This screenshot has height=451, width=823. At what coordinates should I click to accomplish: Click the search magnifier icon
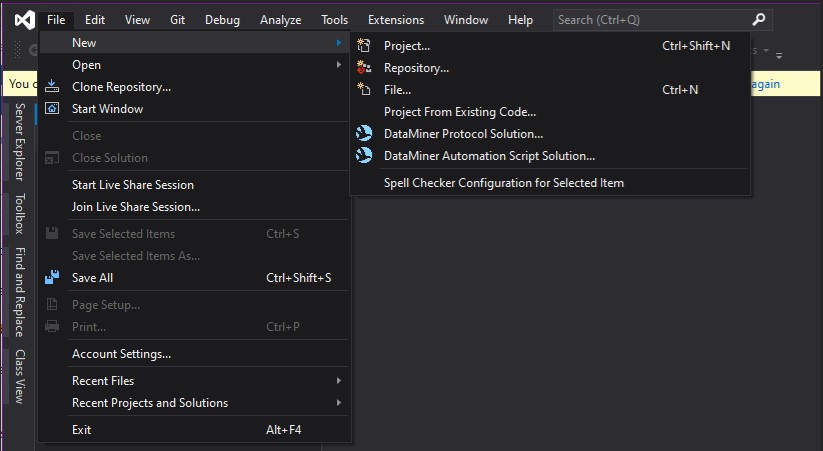click(x=758, y=20)
